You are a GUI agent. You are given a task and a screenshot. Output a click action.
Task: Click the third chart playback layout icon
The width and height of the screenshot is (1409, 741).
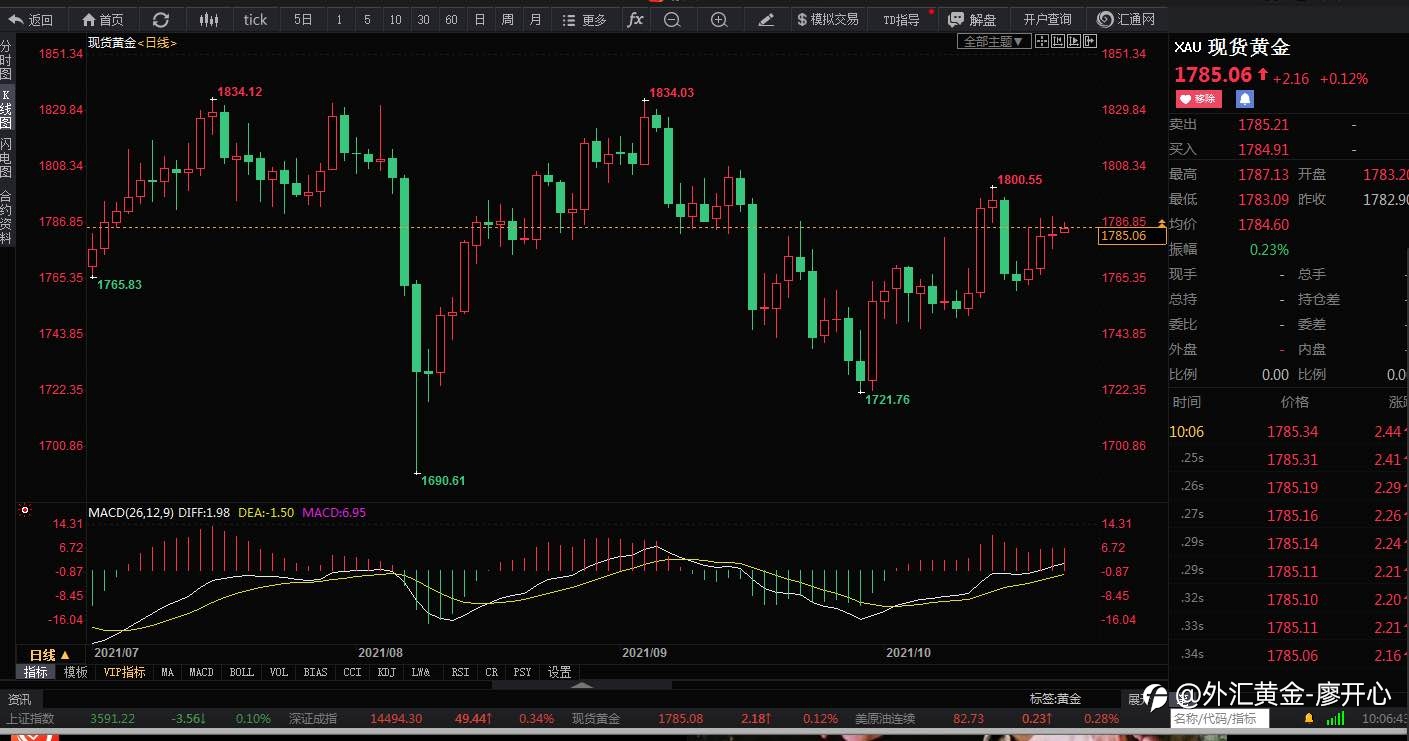tap(1075, 41)
